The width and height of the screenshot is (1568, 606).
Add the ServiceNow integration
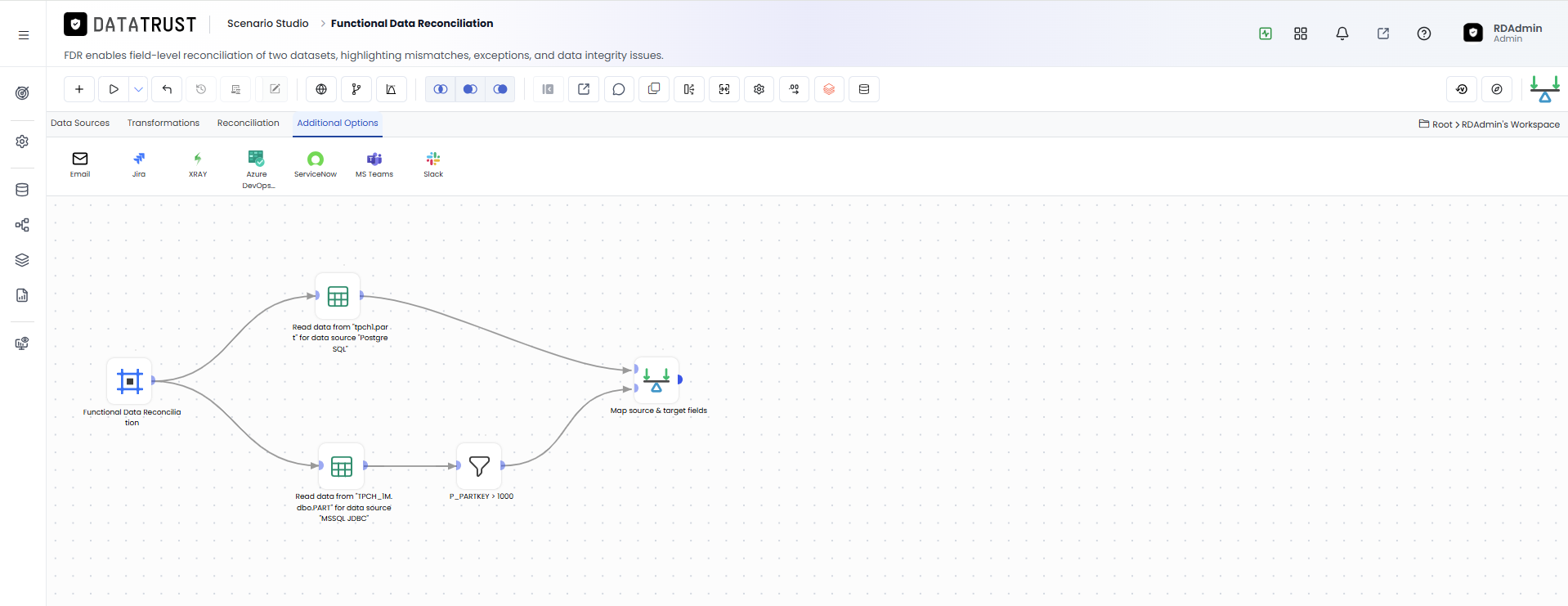(316, 164)
